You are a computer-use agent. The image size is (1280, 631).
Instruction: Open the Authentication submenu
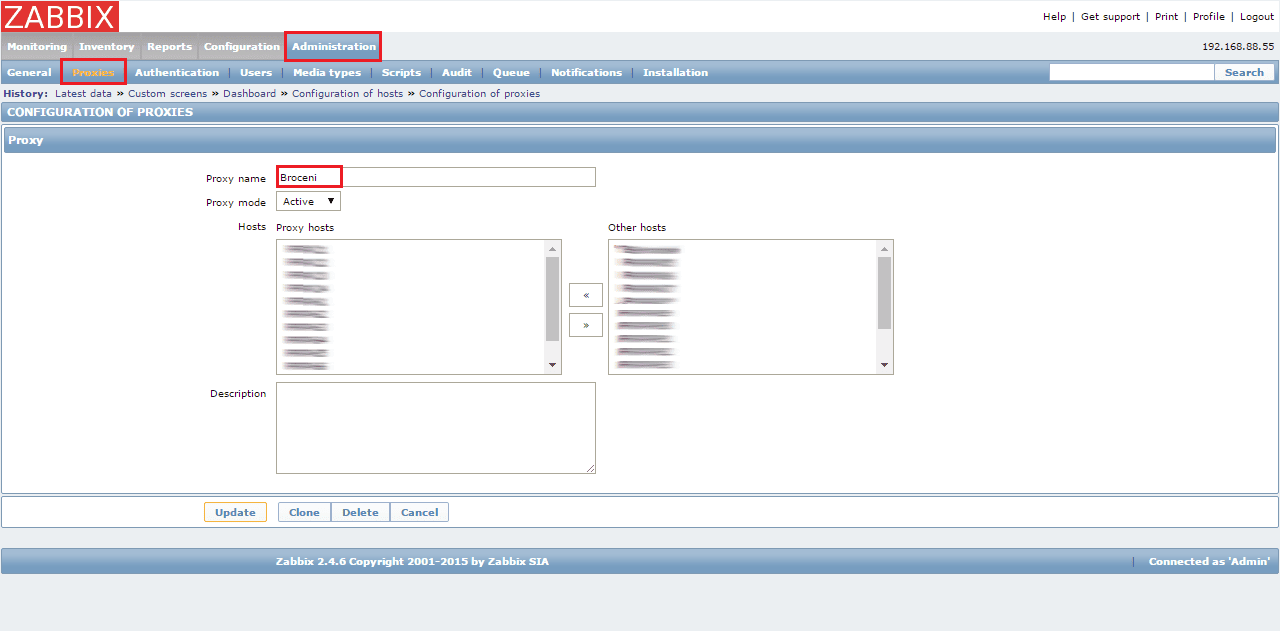tap(177, 72)
